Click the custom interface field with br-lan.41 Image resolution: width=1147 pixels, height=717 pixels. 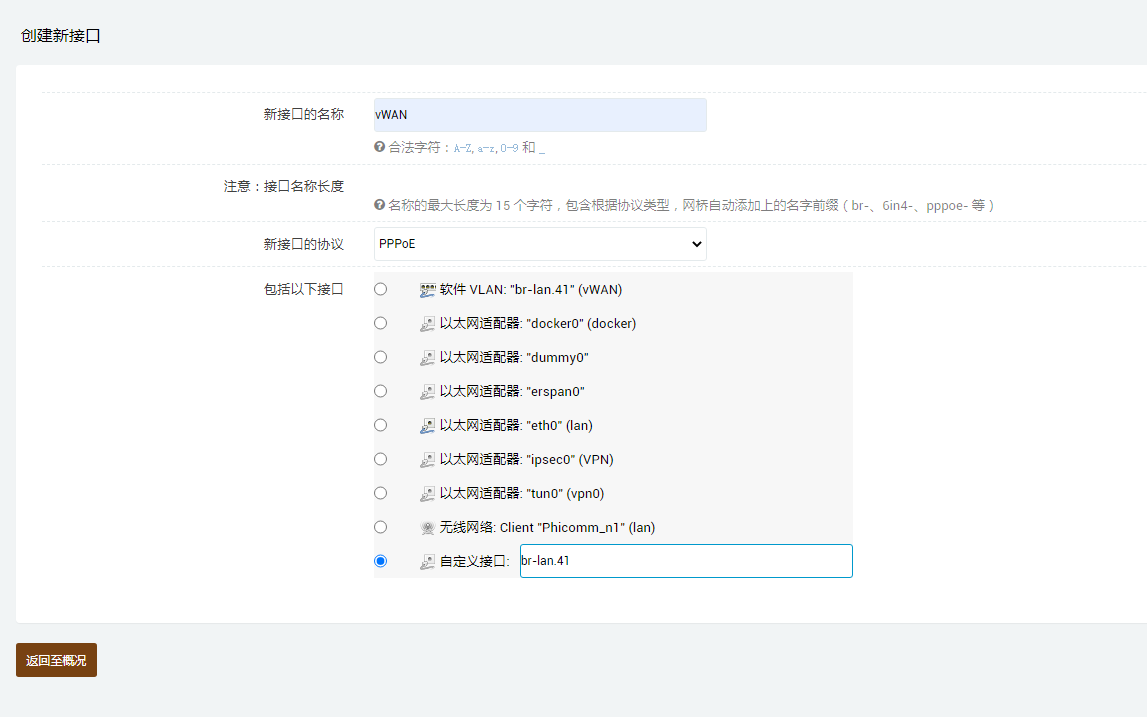[686, 561]
